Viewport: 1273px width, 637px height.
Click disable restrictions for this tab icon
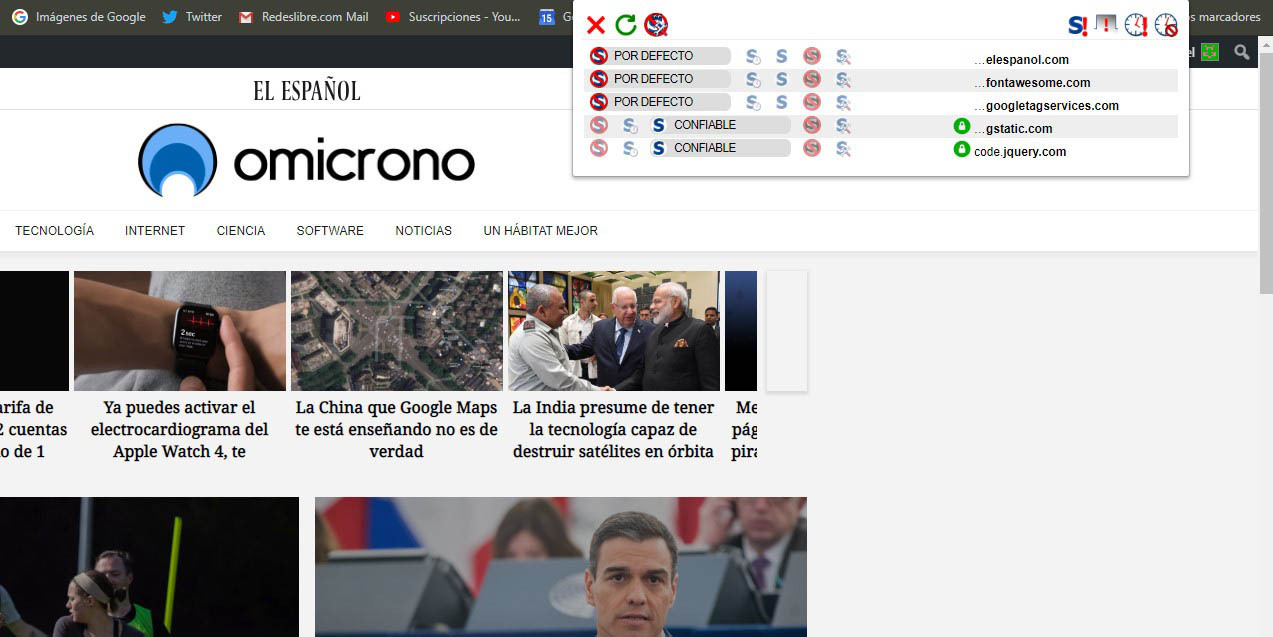point(1106,25)
